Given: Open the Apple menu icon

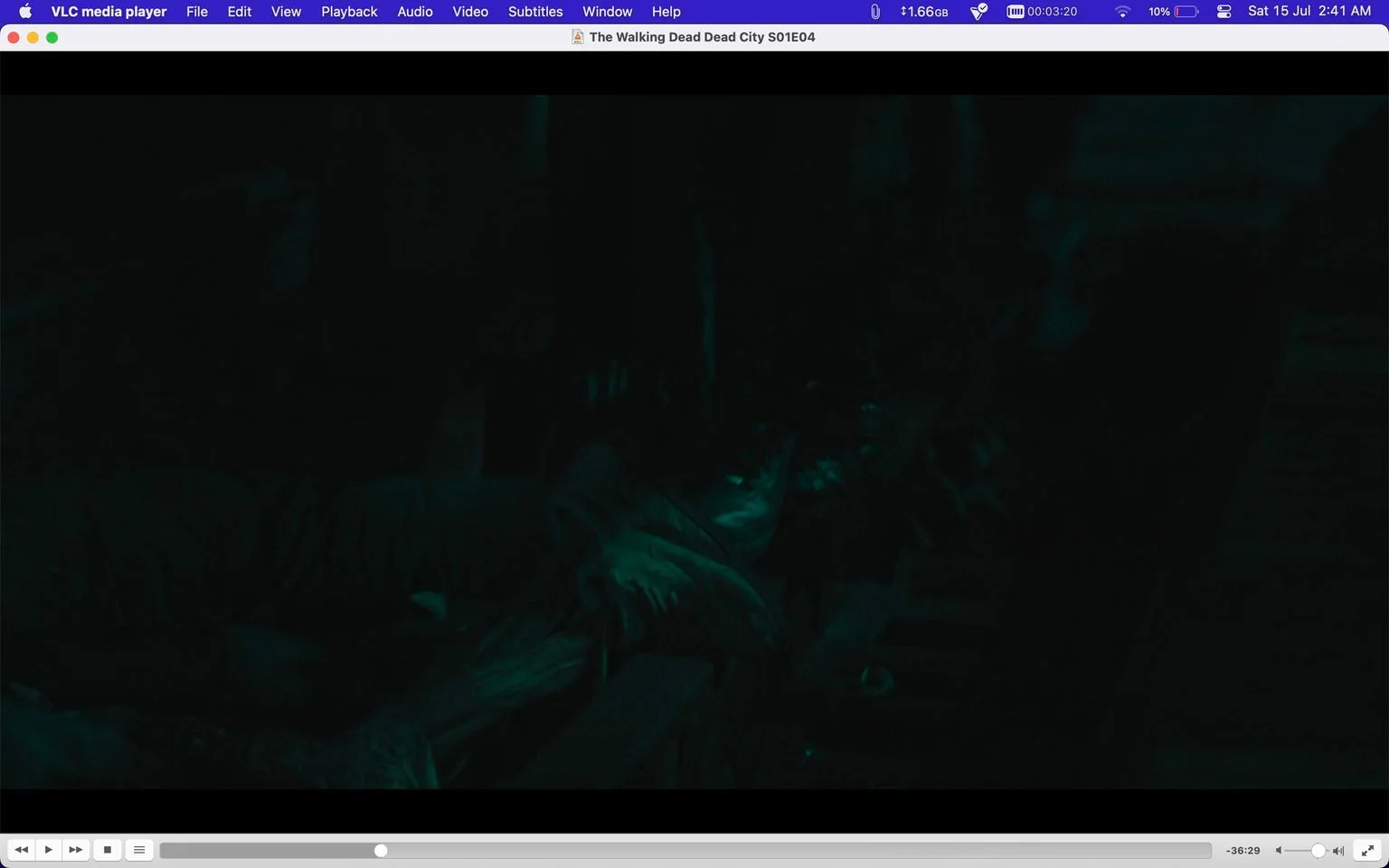Looking at the screenshot, I should coord(25,12).
